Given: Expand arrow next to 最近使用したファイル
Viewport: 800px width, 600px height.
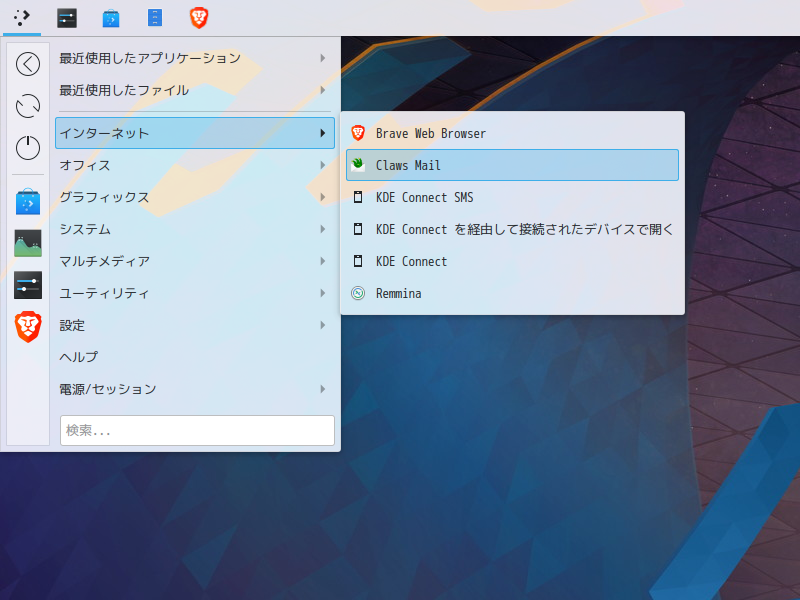Looking at the screenshot, I should (322, 90).
